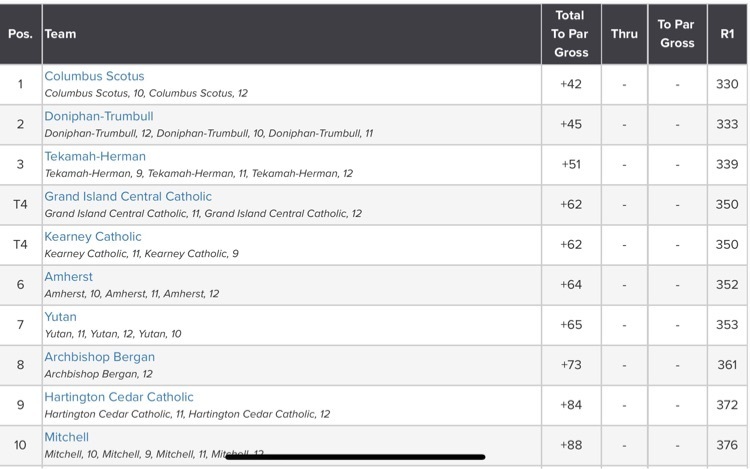750x469 pixels.
Task: View the Amherst team details
Action: pos(68,277)
